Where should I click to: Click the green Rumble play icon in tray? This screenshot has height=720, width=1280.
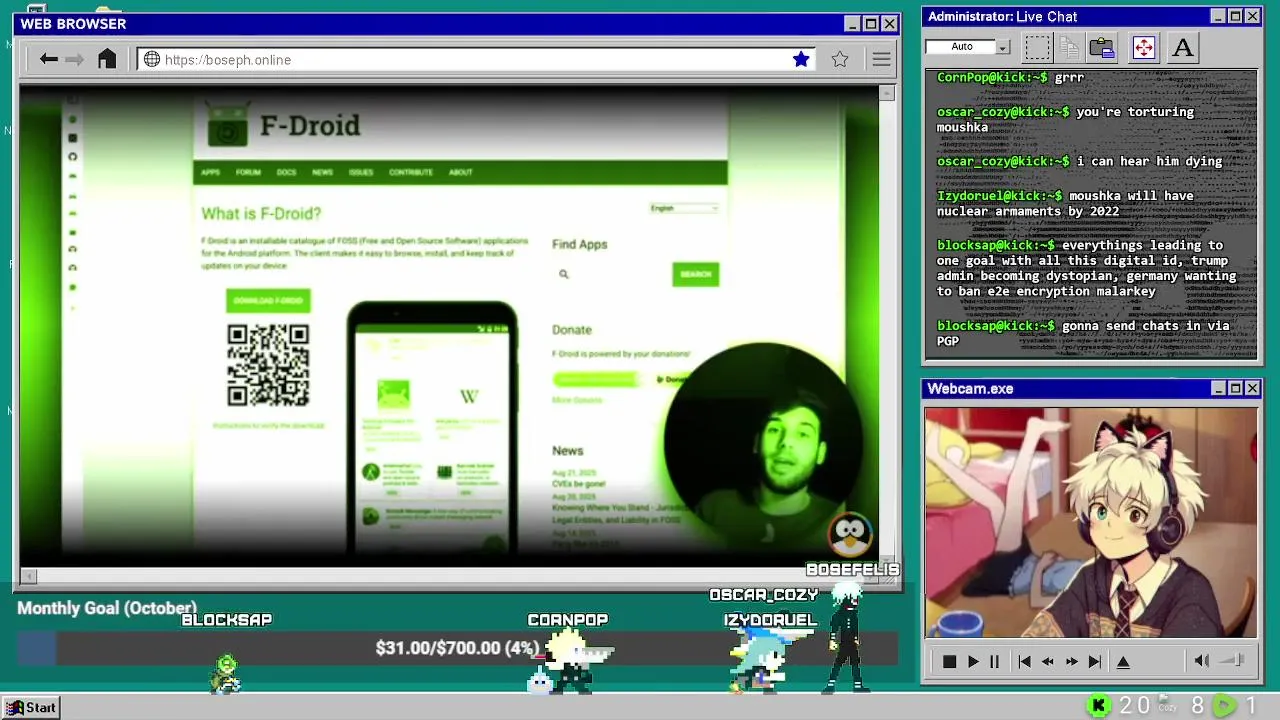click(1224, 706)
